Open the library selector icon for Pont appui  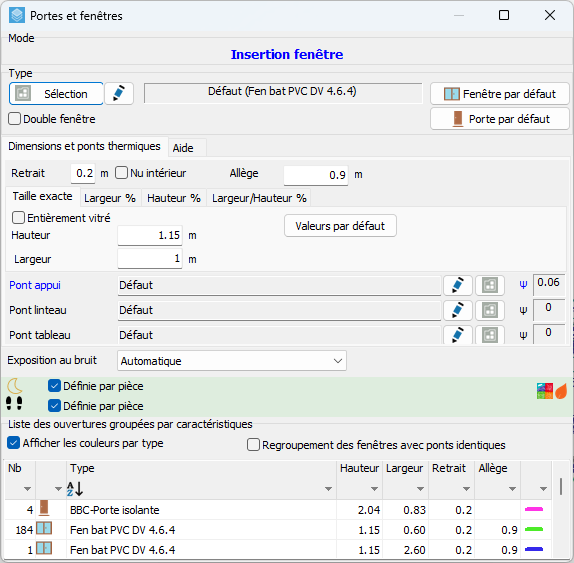point(490,285)
